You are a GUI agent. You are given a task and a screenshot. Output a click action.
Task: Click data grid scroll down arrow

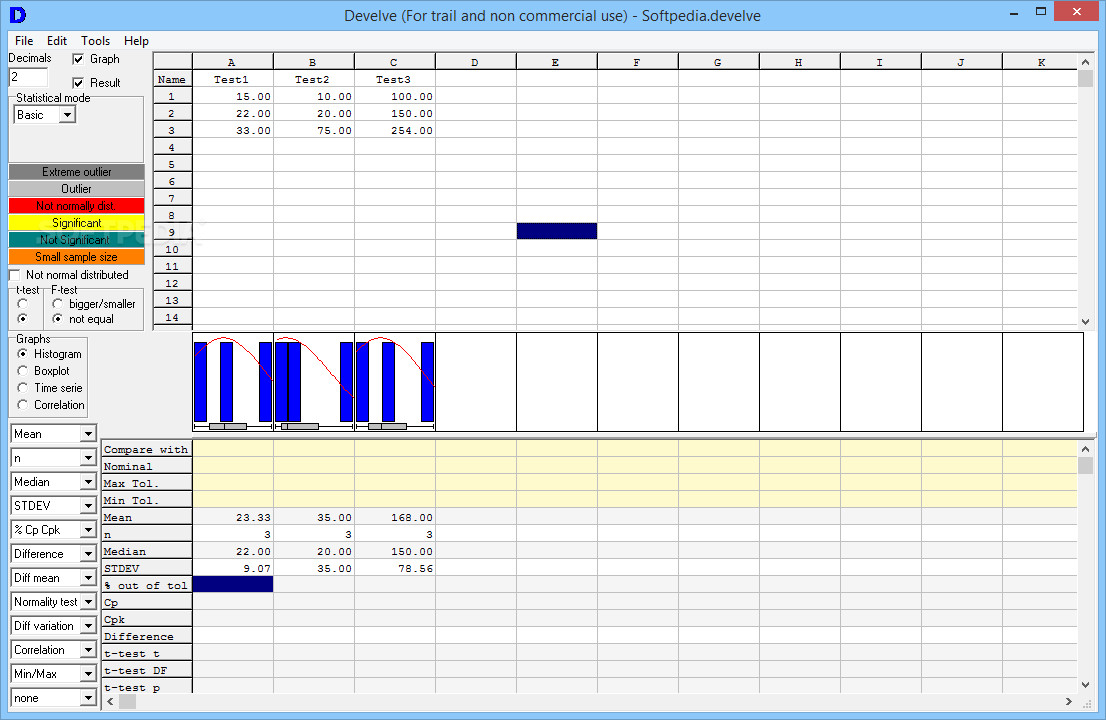tap(1086, 322)
